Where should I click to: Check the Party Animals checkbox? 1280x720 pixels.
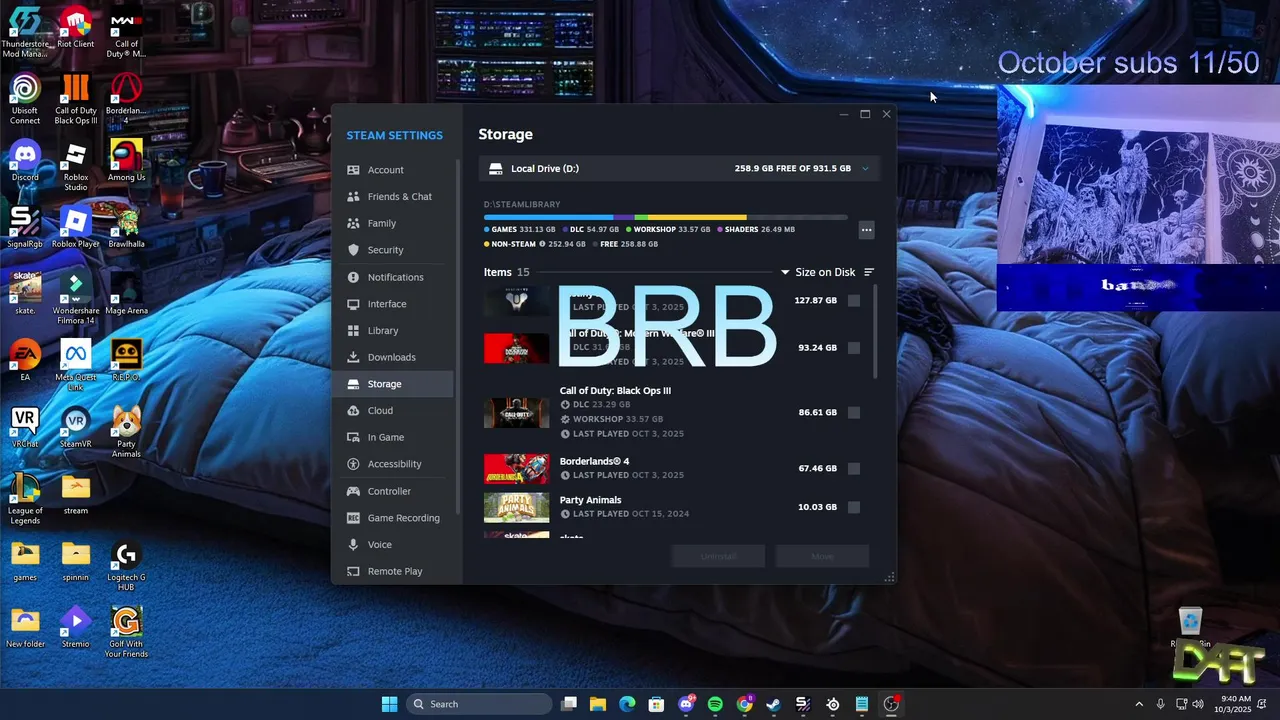(x=854, y=507)
